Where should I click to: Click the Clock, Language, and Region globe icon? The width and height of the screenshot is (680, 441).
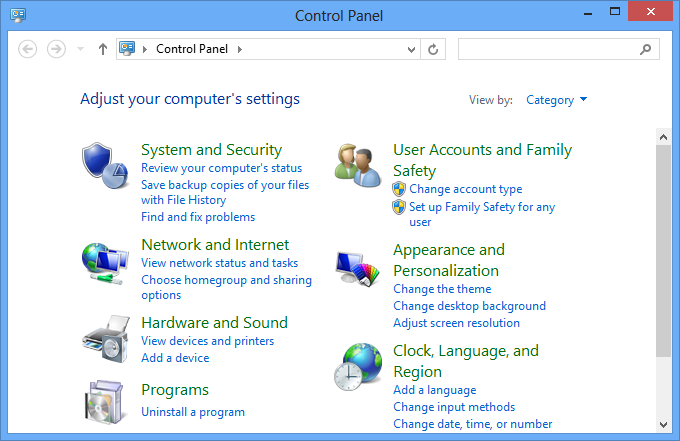[358, 366]
